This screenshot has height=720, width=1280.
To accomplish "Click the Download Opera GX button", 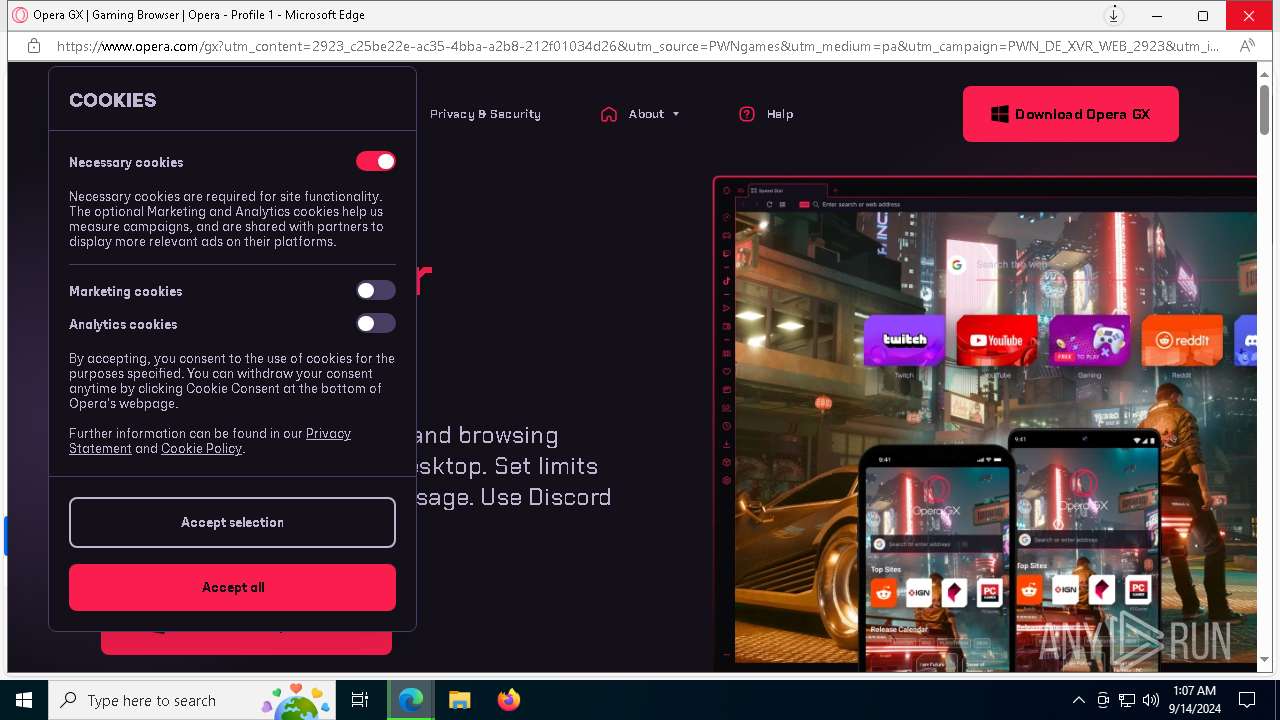I will pos(1071,114).
